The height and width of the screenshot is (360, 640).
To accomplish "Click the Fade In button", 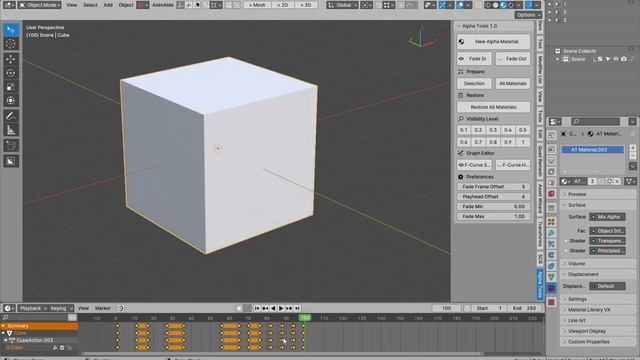I will pos(474,59).
